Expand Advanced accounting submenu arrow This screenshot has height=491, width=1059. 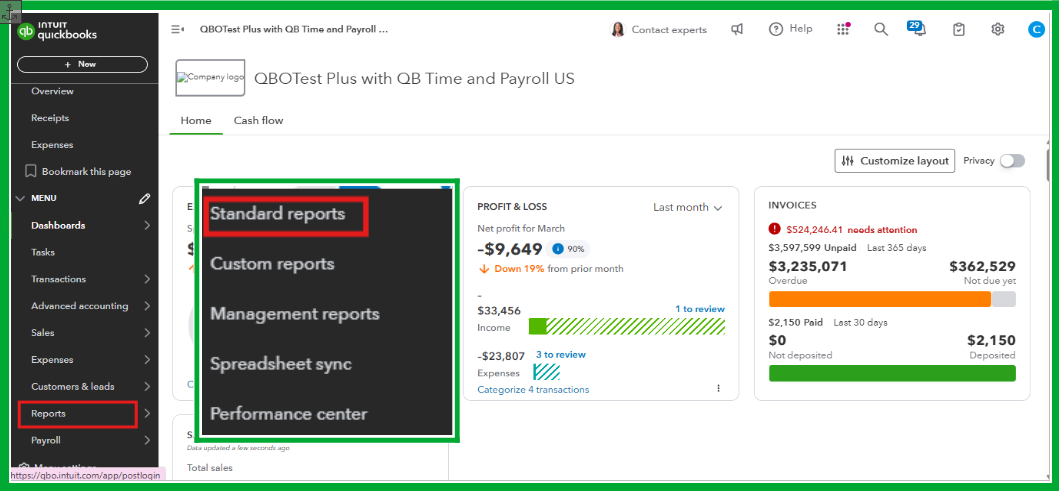pyautogui.click(x=147, y=306)
